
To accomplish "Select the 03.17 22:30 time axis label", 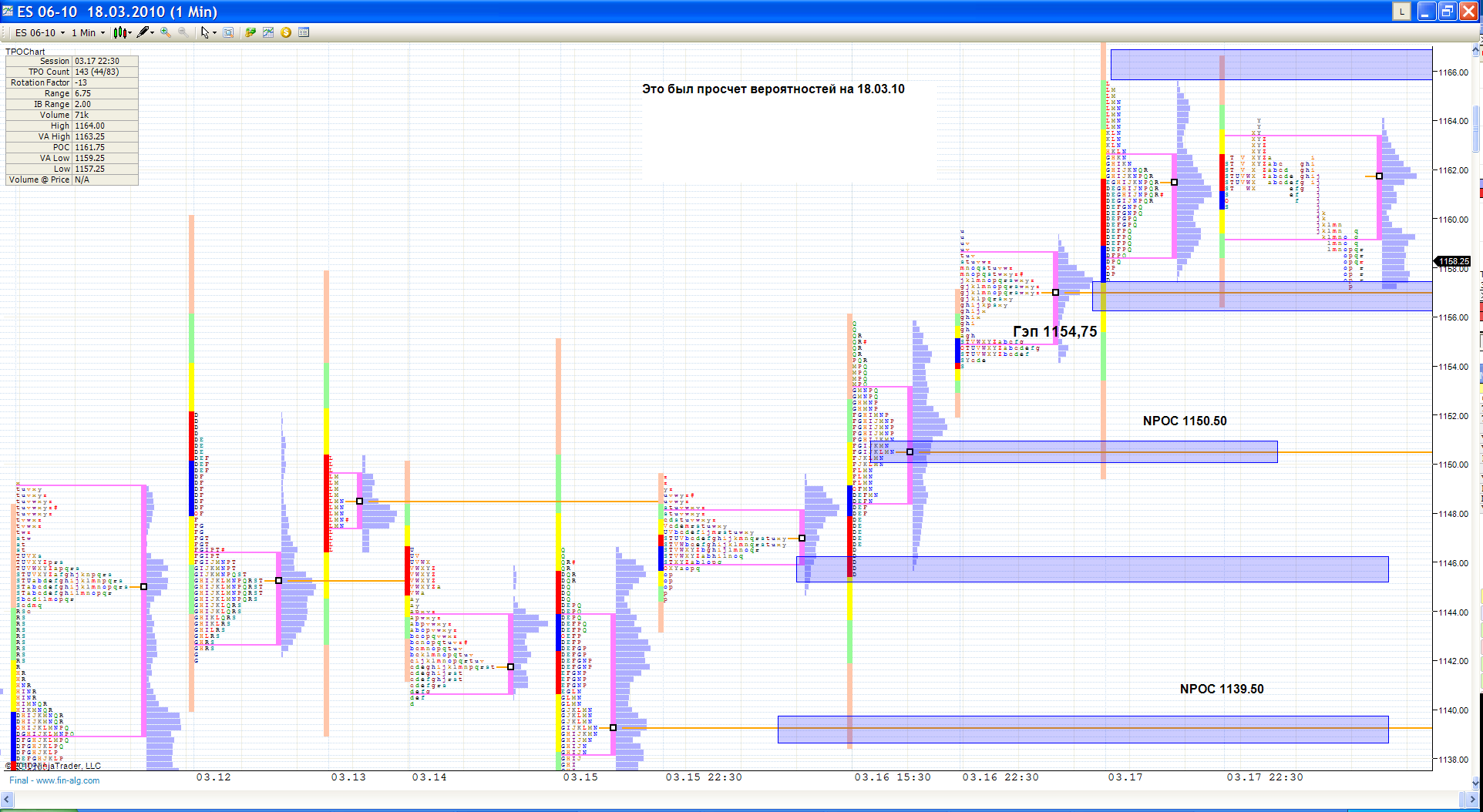I will 1265,777.
